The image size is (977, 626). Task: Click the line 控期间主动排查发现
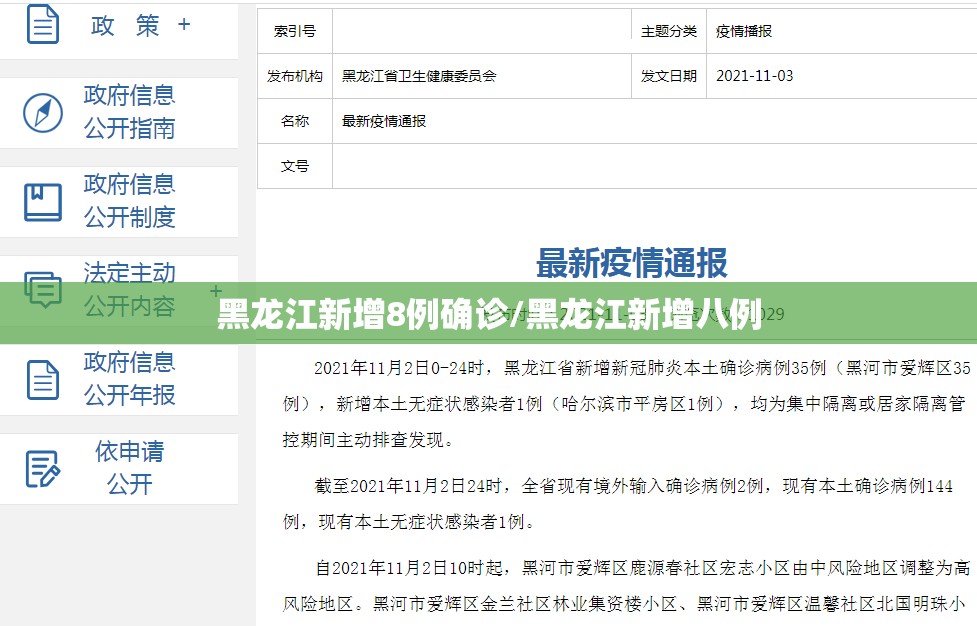click(368, 440)
